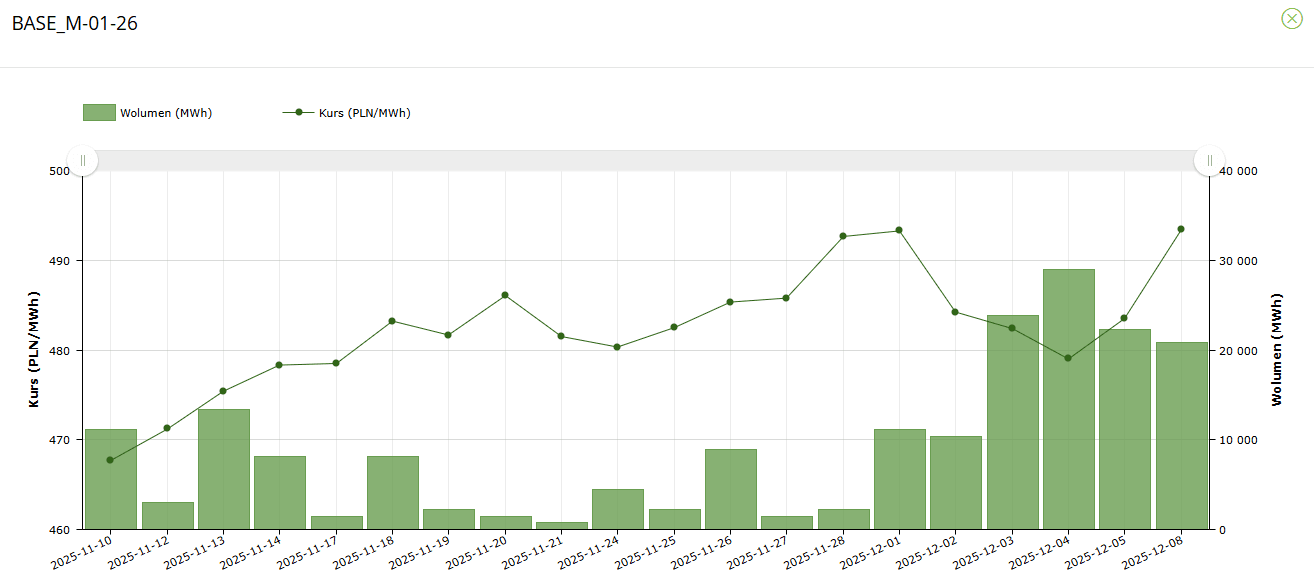Select the volume bar for 2025-11-14
The width and height of the screenshot is (1314, 585).
tap(279, 493)
